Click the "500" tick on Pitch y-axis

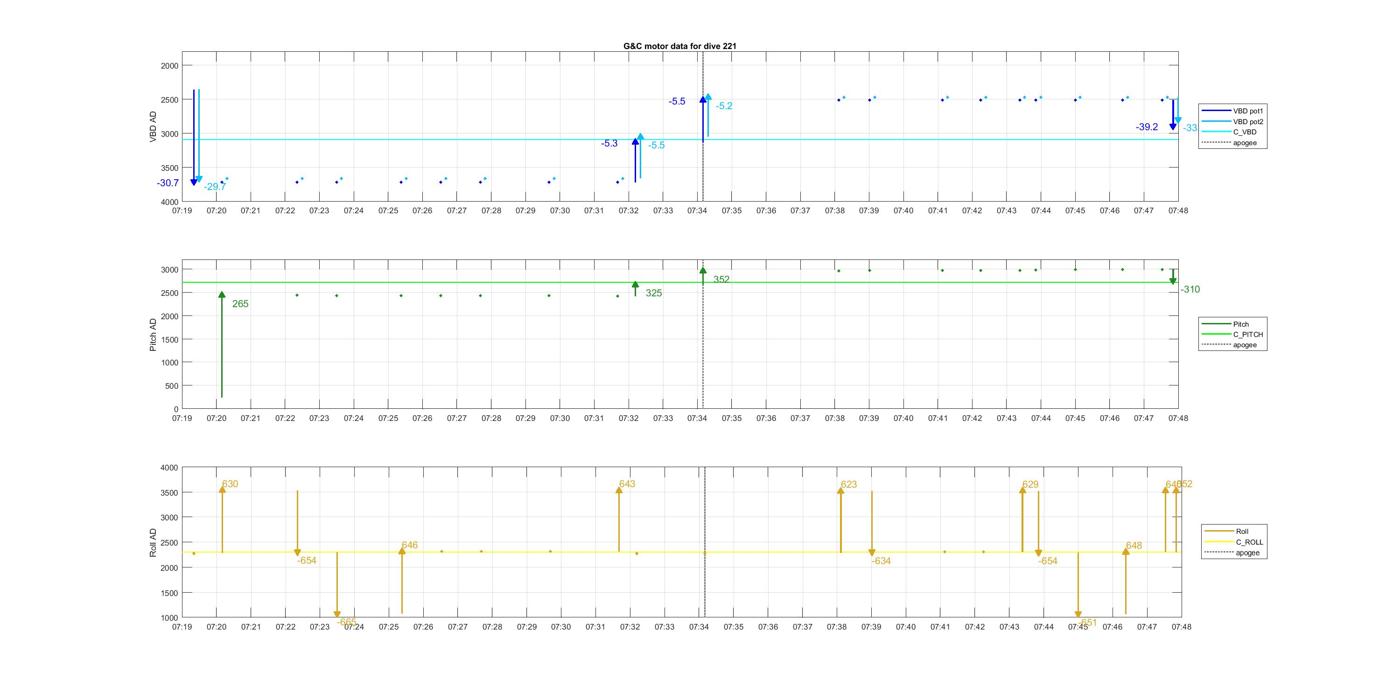coord(172,386)
